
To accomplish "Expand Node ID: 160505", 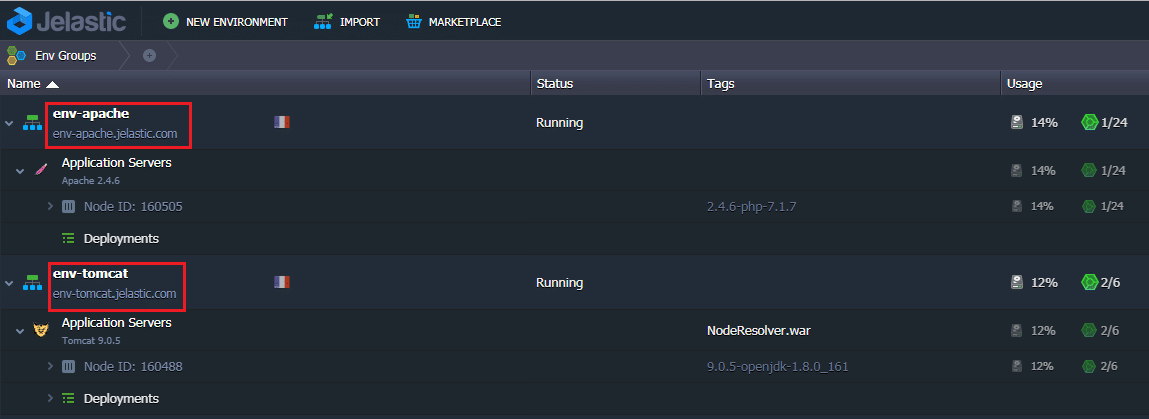I will [50, 207].
